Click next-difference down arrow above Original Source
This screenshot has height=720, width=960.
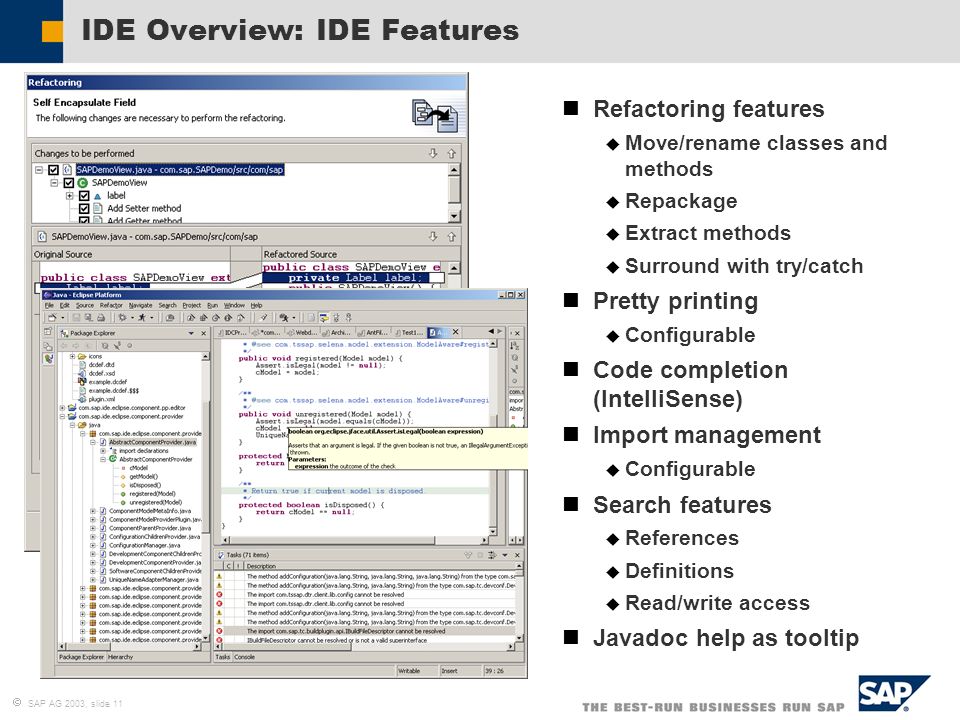point(433,236)
